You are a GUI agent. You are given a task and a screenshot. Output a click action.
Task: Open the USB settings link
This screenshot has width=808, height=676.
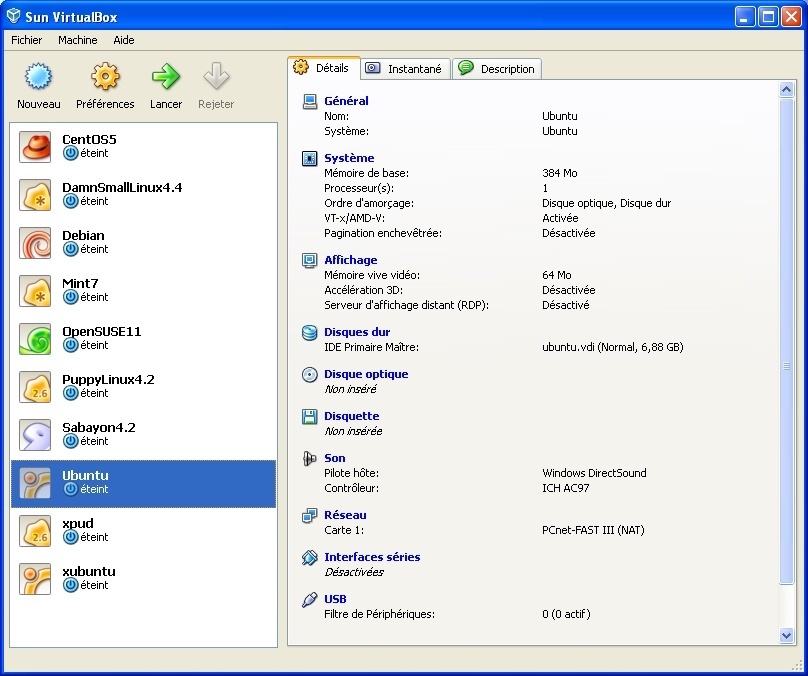[335, 599]
